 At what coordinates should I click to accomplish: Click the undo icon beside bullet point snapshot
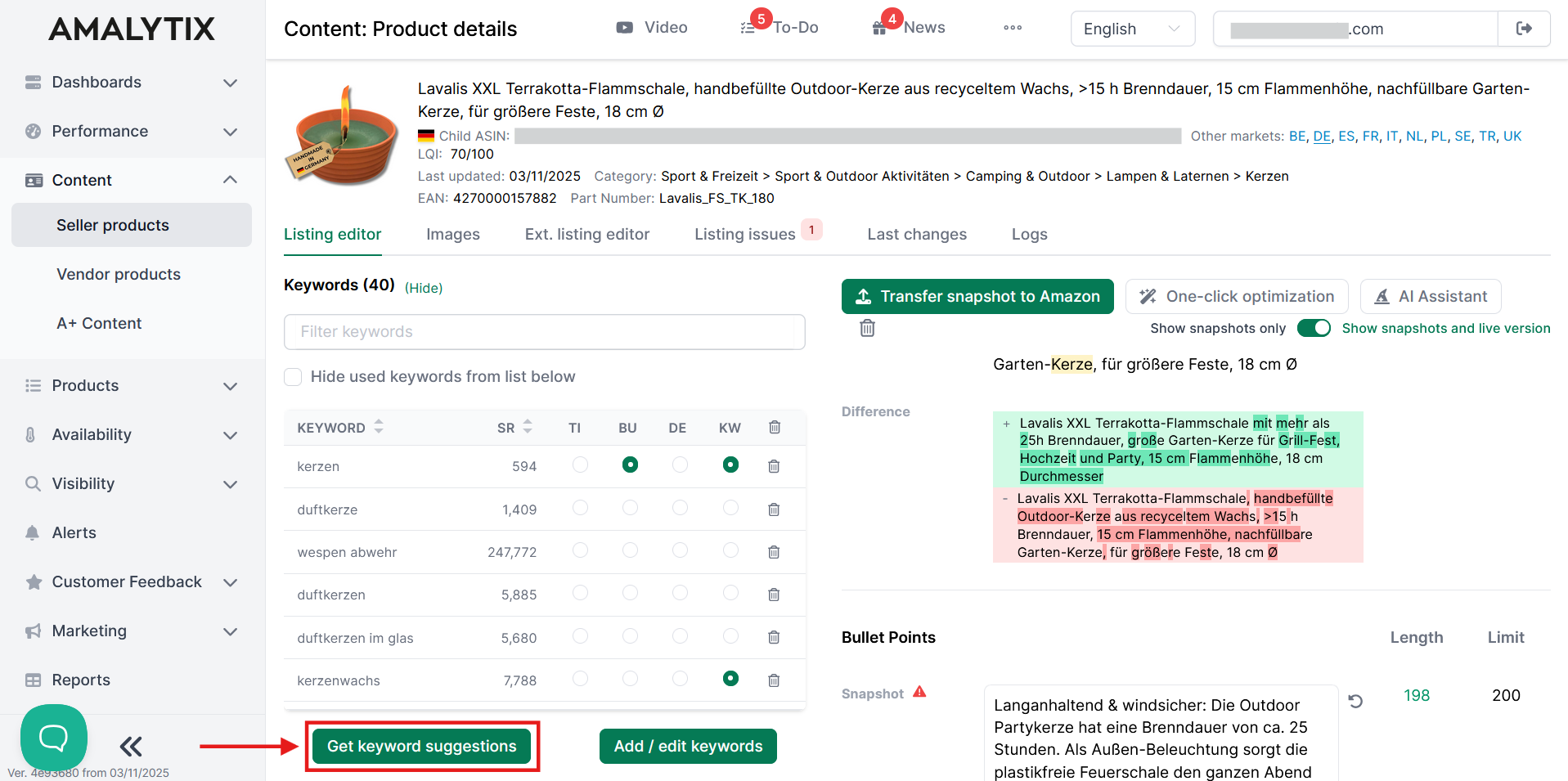(x=1355, y=702)
